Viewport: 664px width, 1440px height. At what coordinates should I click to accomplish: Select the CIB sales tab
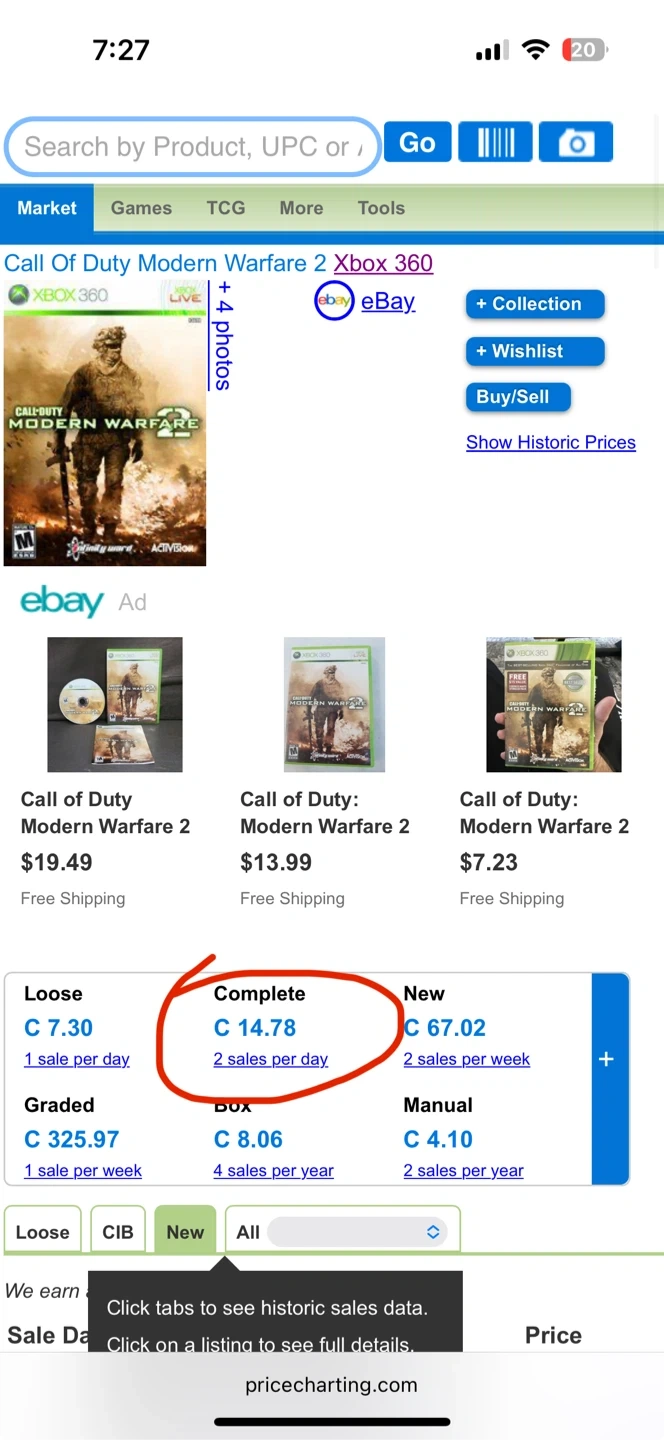pos(118,1232)
